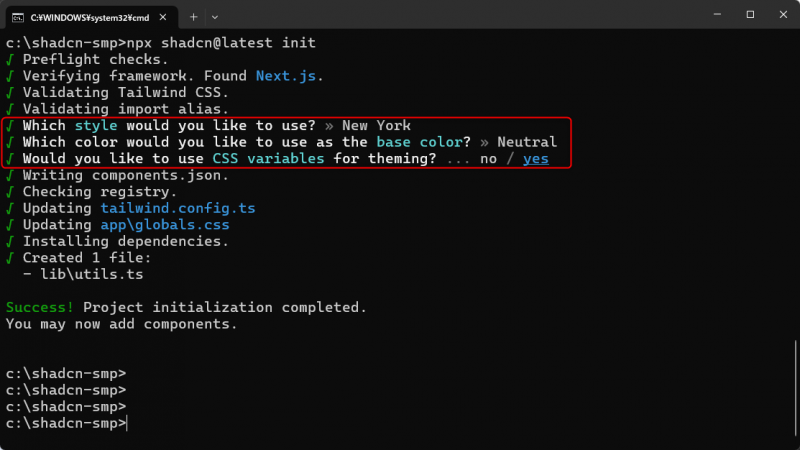The height and width of the screenshot is (450, 800).
Task: Click the 'New York' style answer
Action: 375,126
